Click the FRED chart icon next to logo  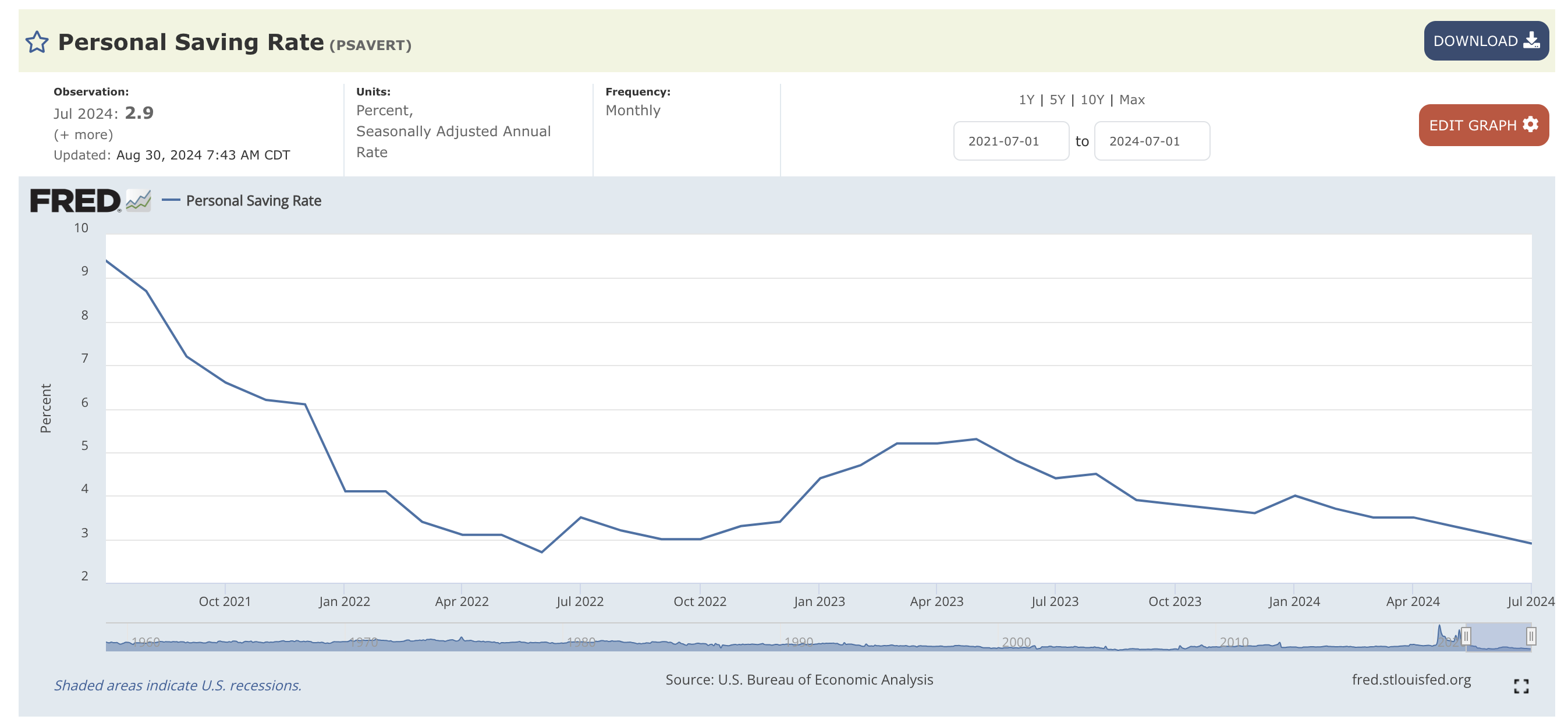click(139, 200)
